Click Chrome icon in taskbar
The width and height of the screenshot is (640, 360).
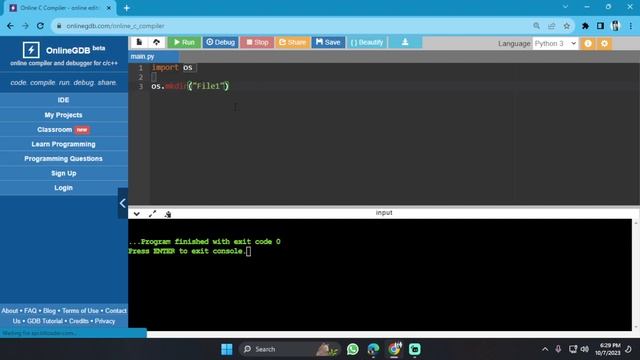(394, 349)
